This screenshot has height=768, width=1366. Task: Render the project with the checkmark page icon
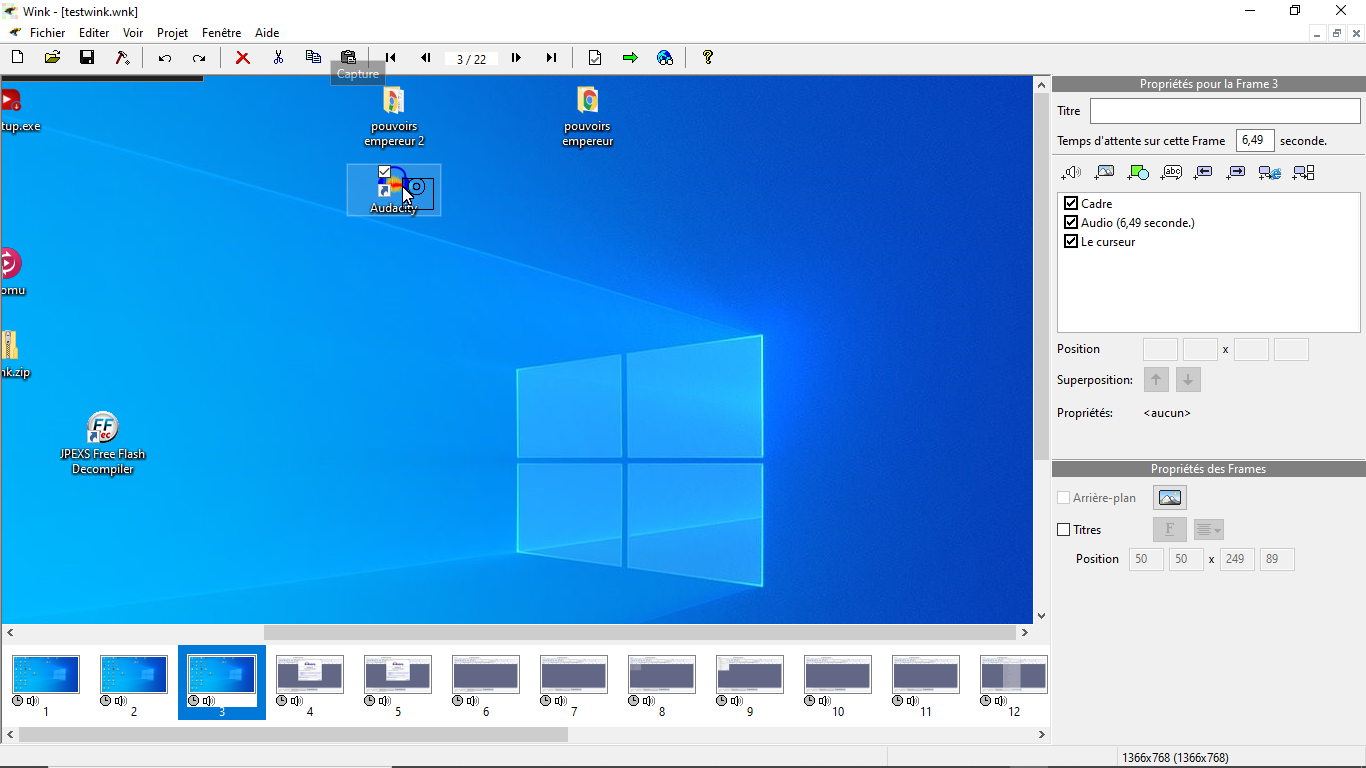click(595, 58)
